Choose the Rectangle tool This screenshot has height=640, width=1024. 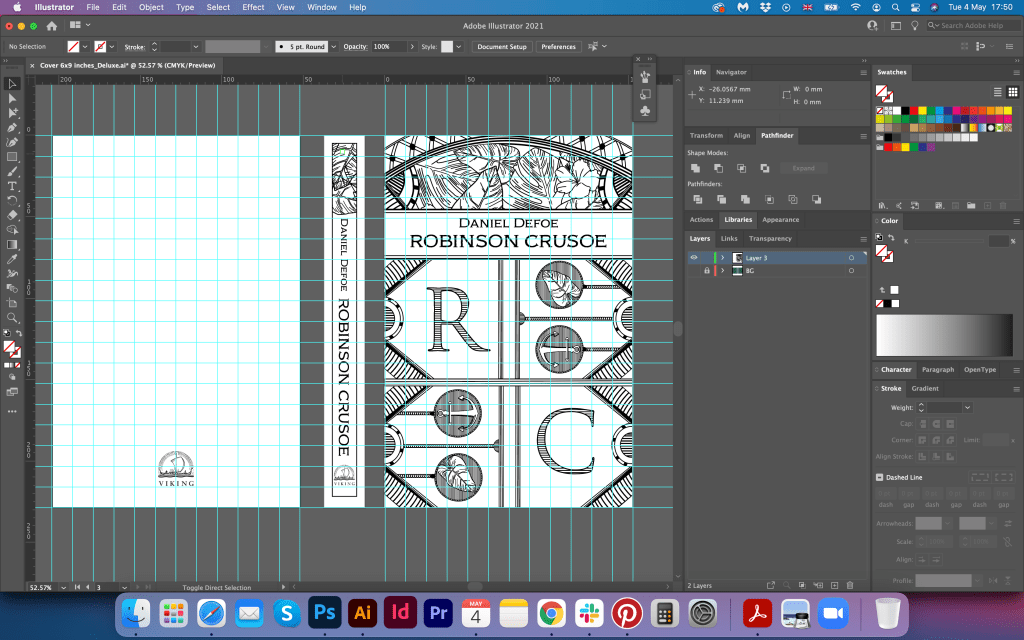click(12, 157)
